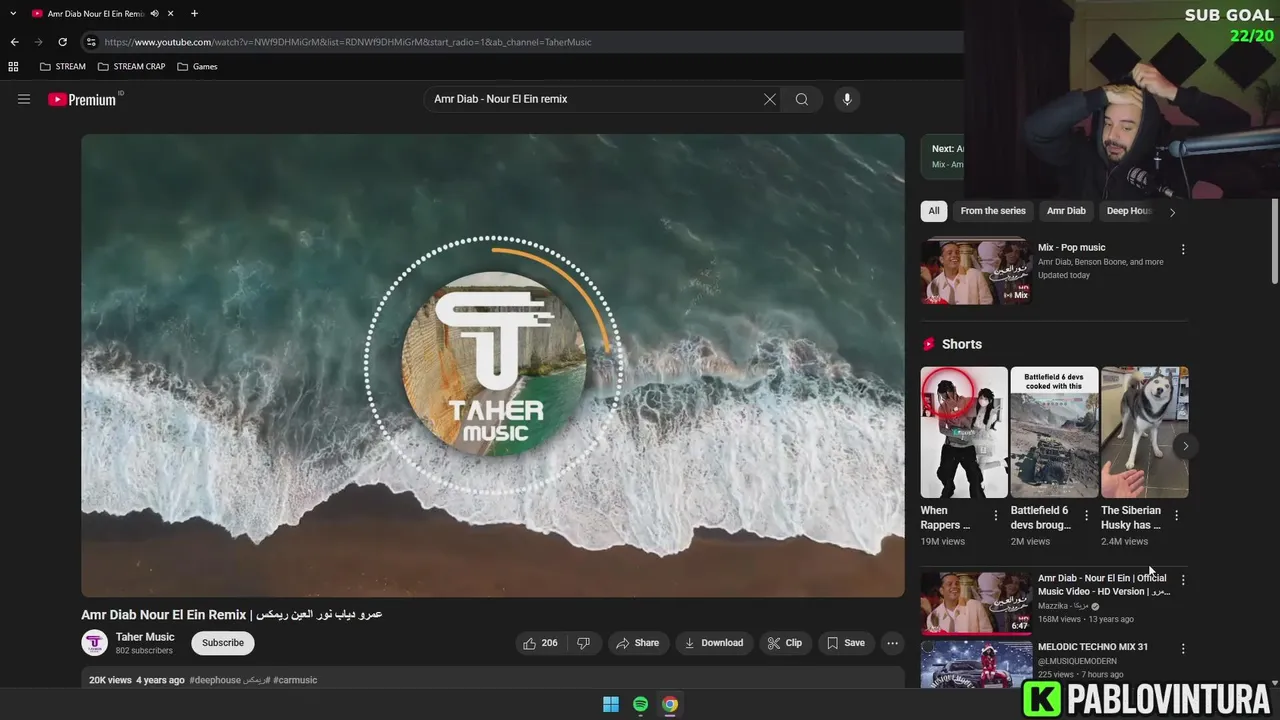Open the YouTube hamburger guide menu
Viewport: 1280px width, 720px height.
(24, 99)
